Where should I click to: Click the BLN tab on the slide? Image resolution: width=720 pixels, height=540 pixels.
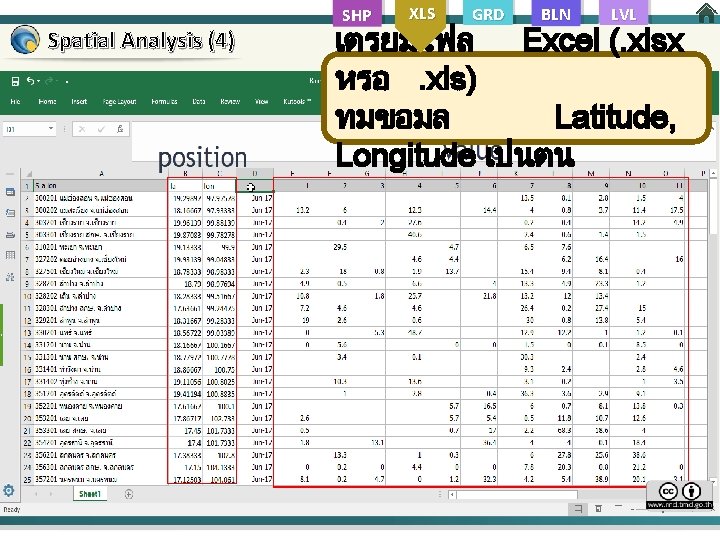click(556, 14)
